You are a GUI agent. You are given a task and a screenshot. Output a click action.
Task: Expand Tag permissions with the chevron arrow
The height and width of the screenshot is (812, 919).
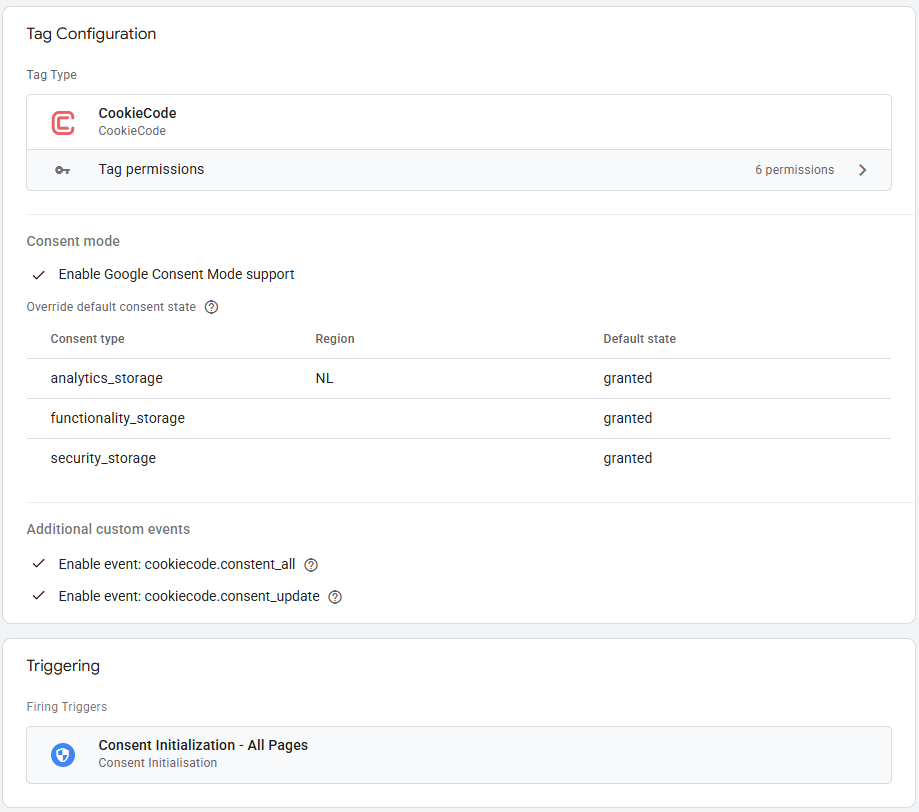pyautogui.click(x=863, y=170)
